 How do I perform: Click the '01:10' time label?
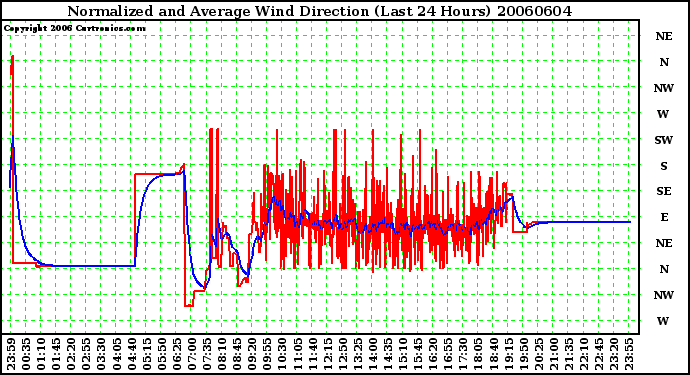tap(41, 354)
